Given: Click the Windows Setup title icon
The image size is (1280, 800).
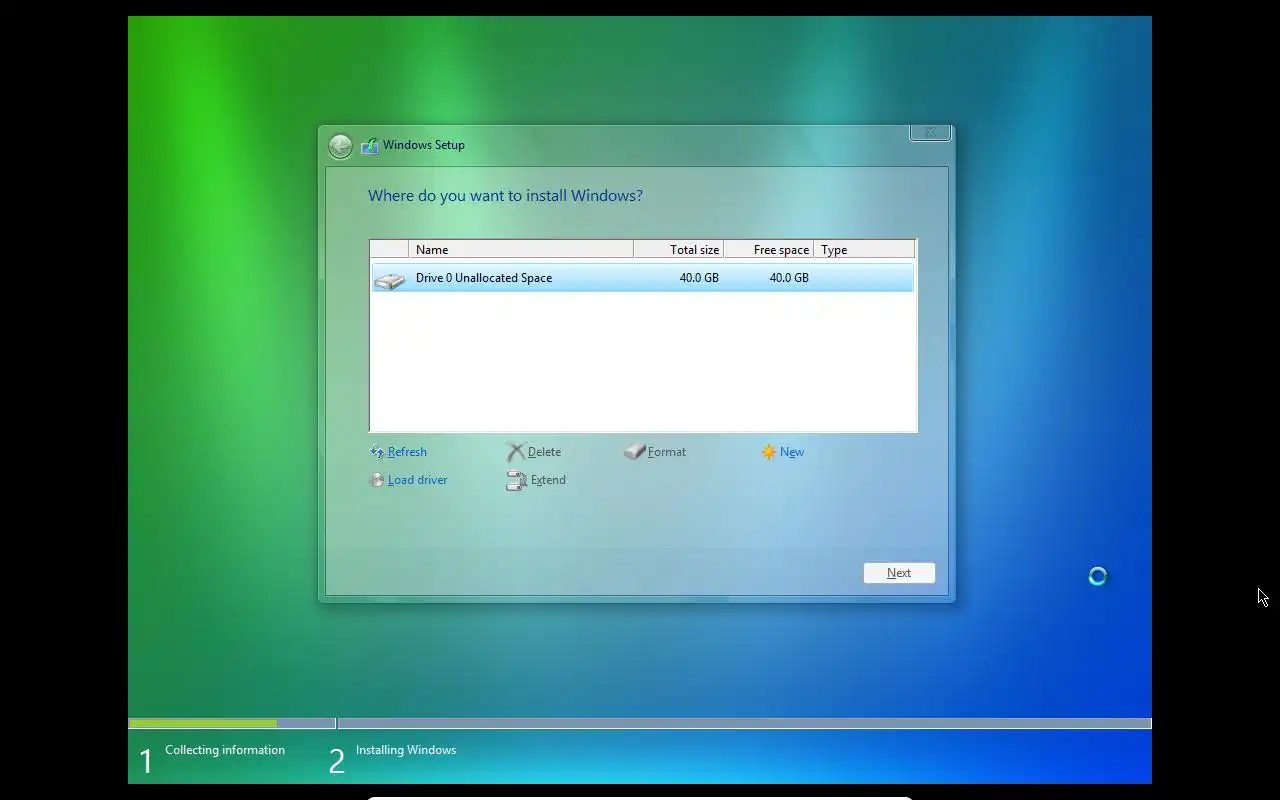Looking at the screenshot, I should [370, 146].
